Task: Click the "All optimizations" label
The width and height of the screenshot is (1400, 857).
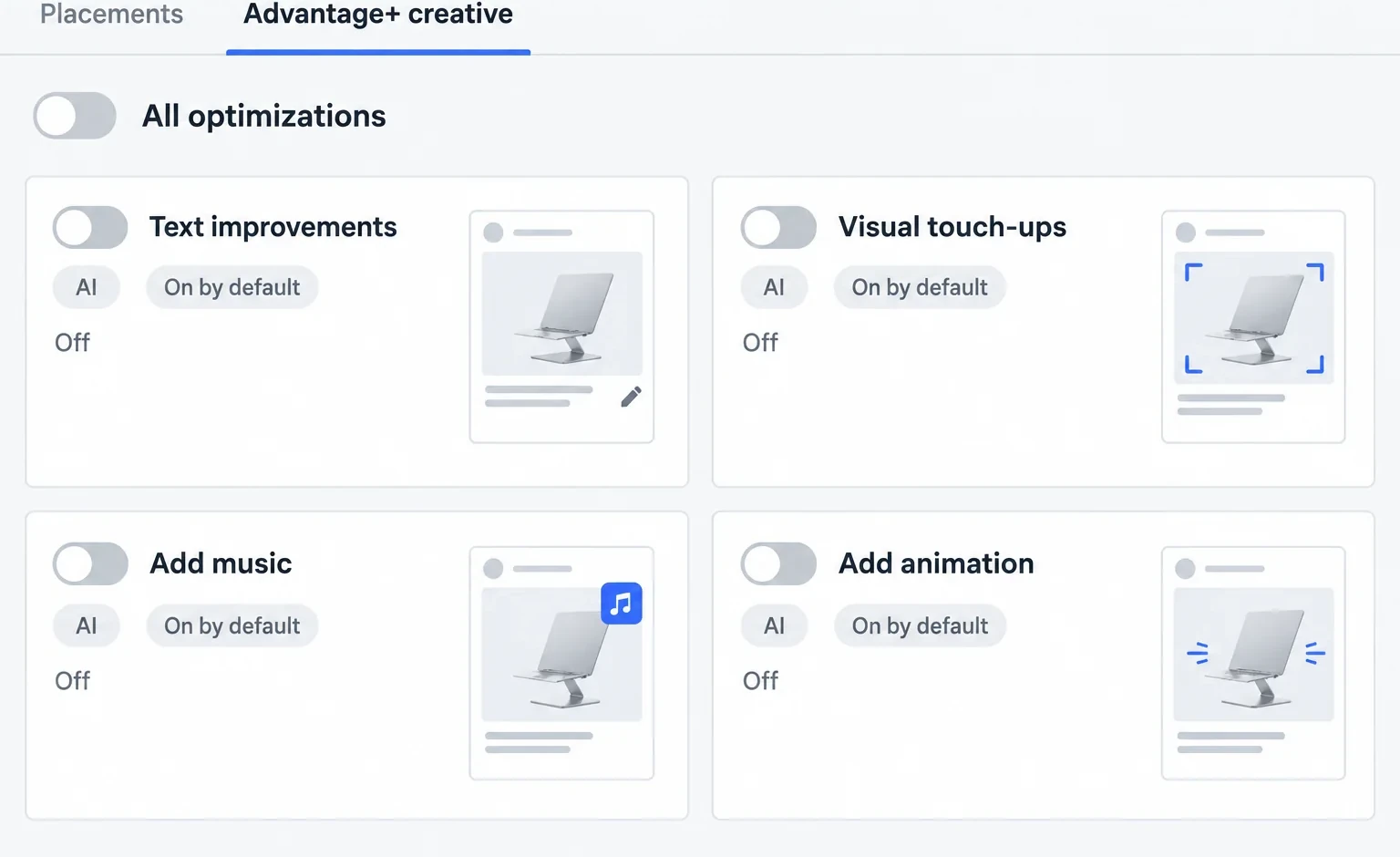Action: (x=264, y=117)
